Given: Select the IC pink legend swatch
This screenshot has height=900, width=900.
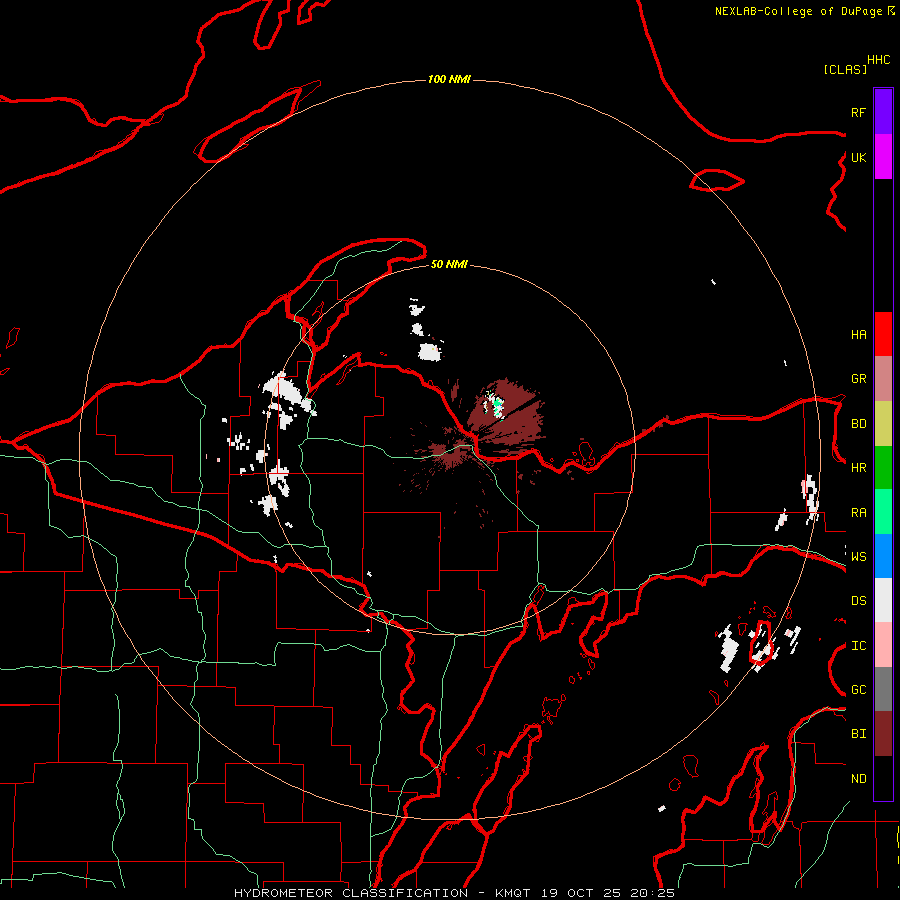Looking at the screenshot, I should click(x=883, y=645).
